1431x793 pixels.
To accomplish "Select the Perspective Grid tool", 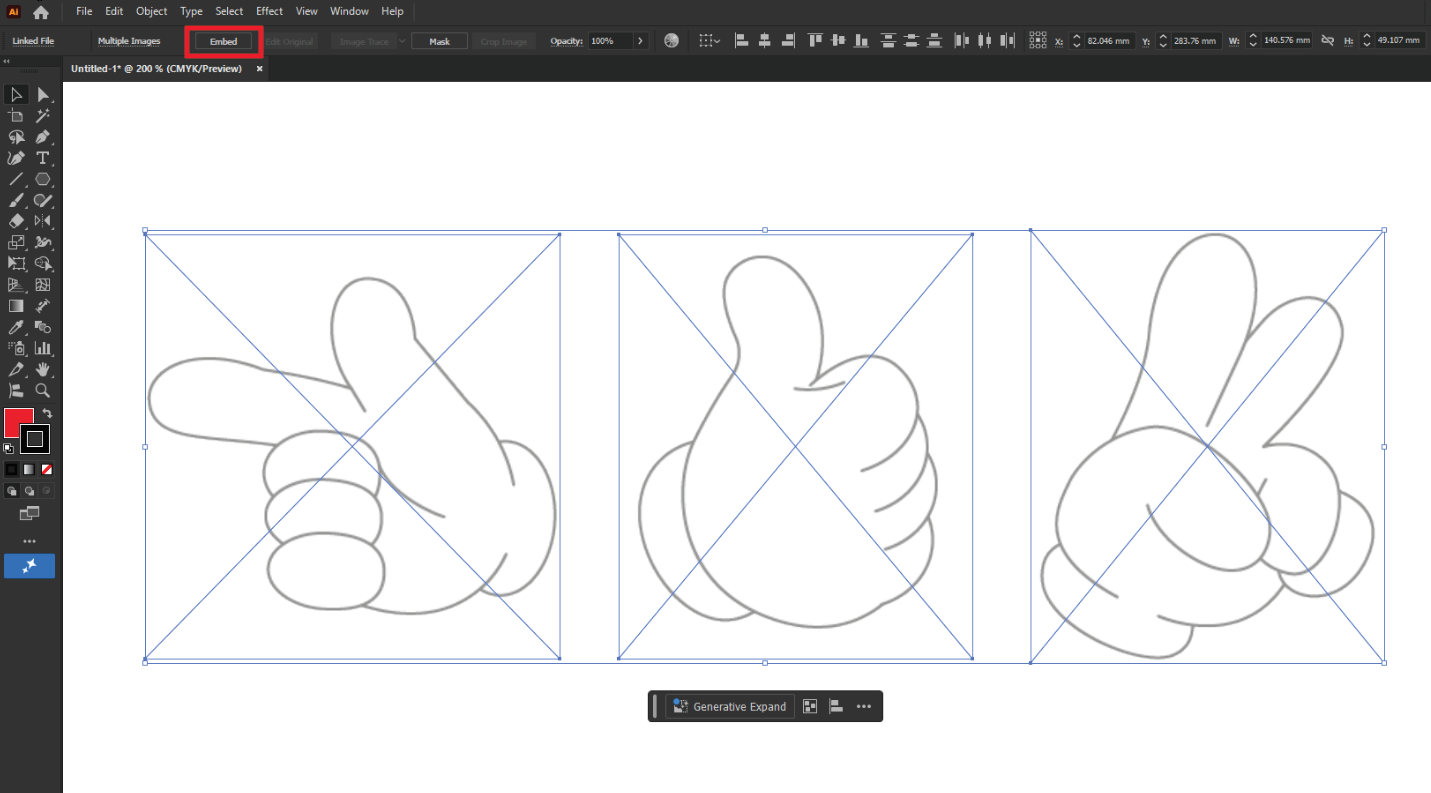I will pyautogui.click(x=16, y=285).
